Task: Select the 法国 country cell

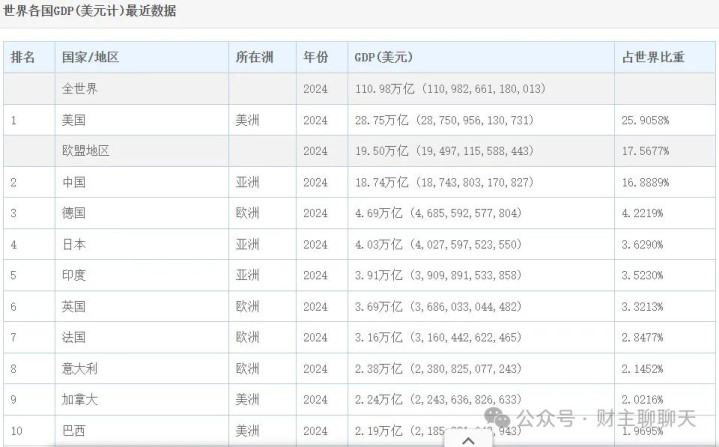Action: tap(74, 337)
